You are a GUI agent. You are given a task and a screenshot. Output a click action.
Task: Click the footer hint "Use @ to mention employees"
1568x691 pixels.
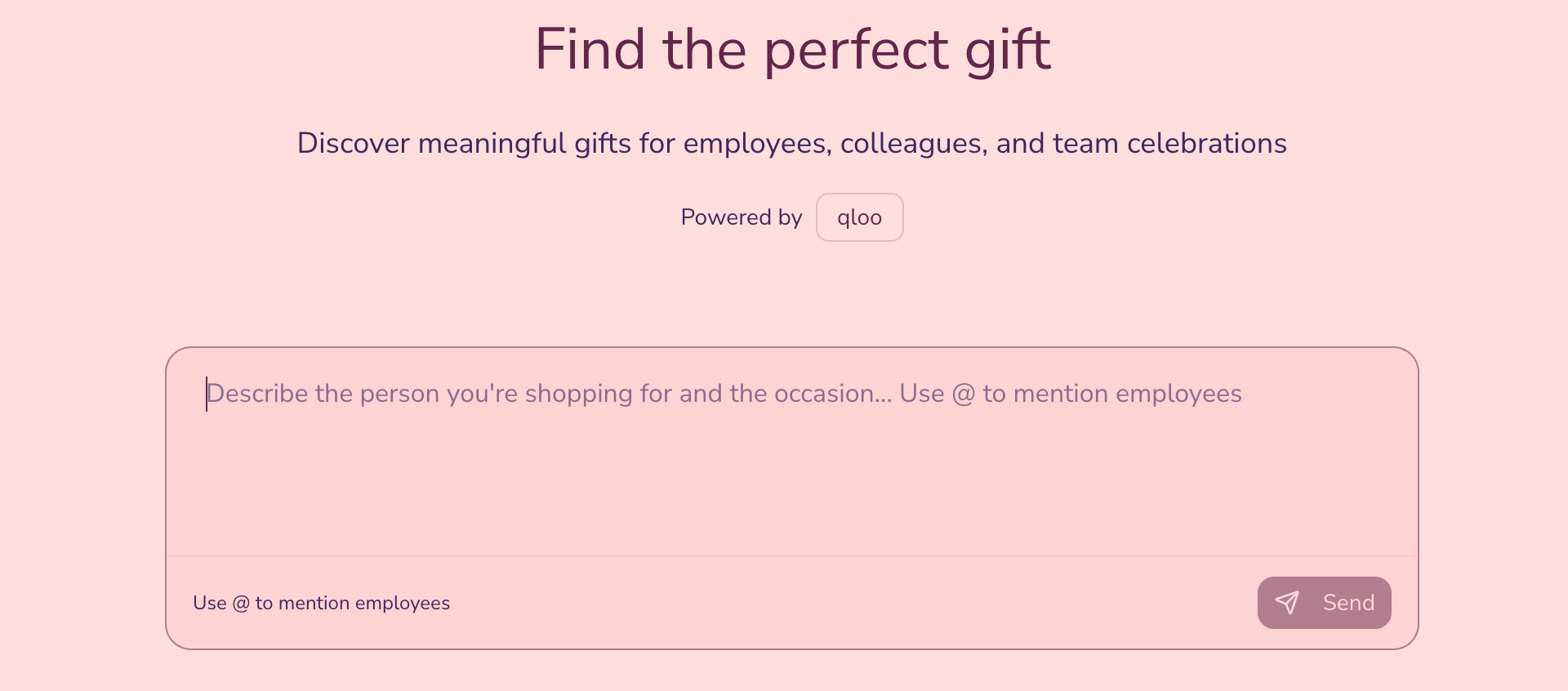click(x=321, y=603)
